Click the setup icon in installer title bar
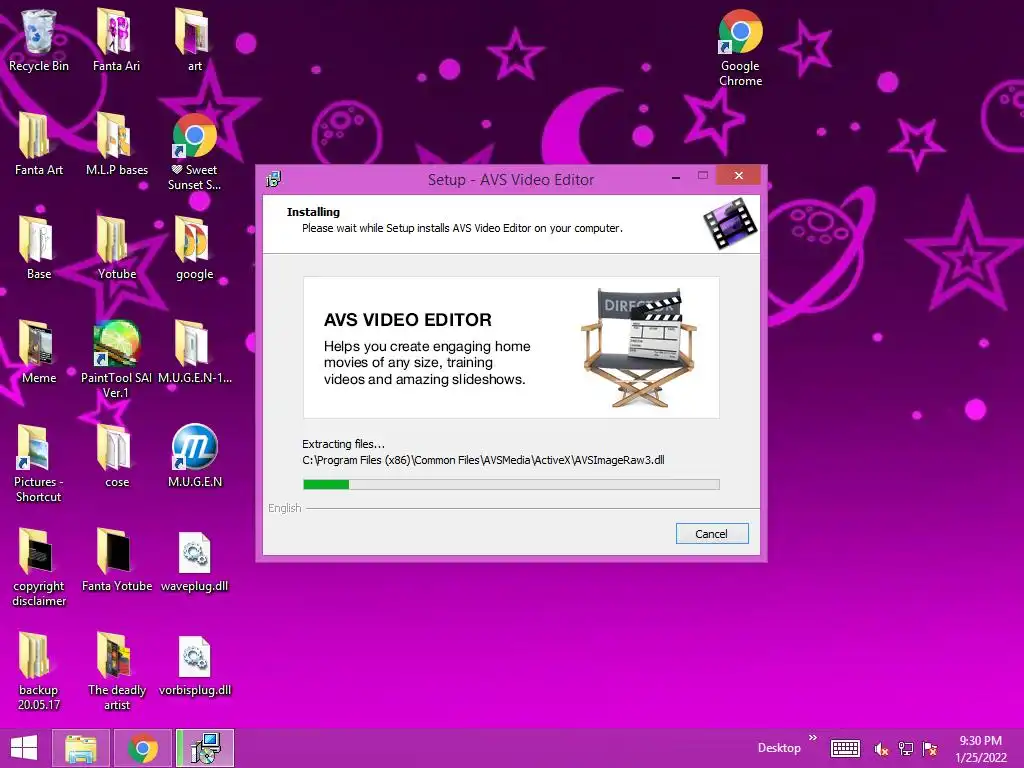This screenshot has height=768, width=1024. [274, 179]
